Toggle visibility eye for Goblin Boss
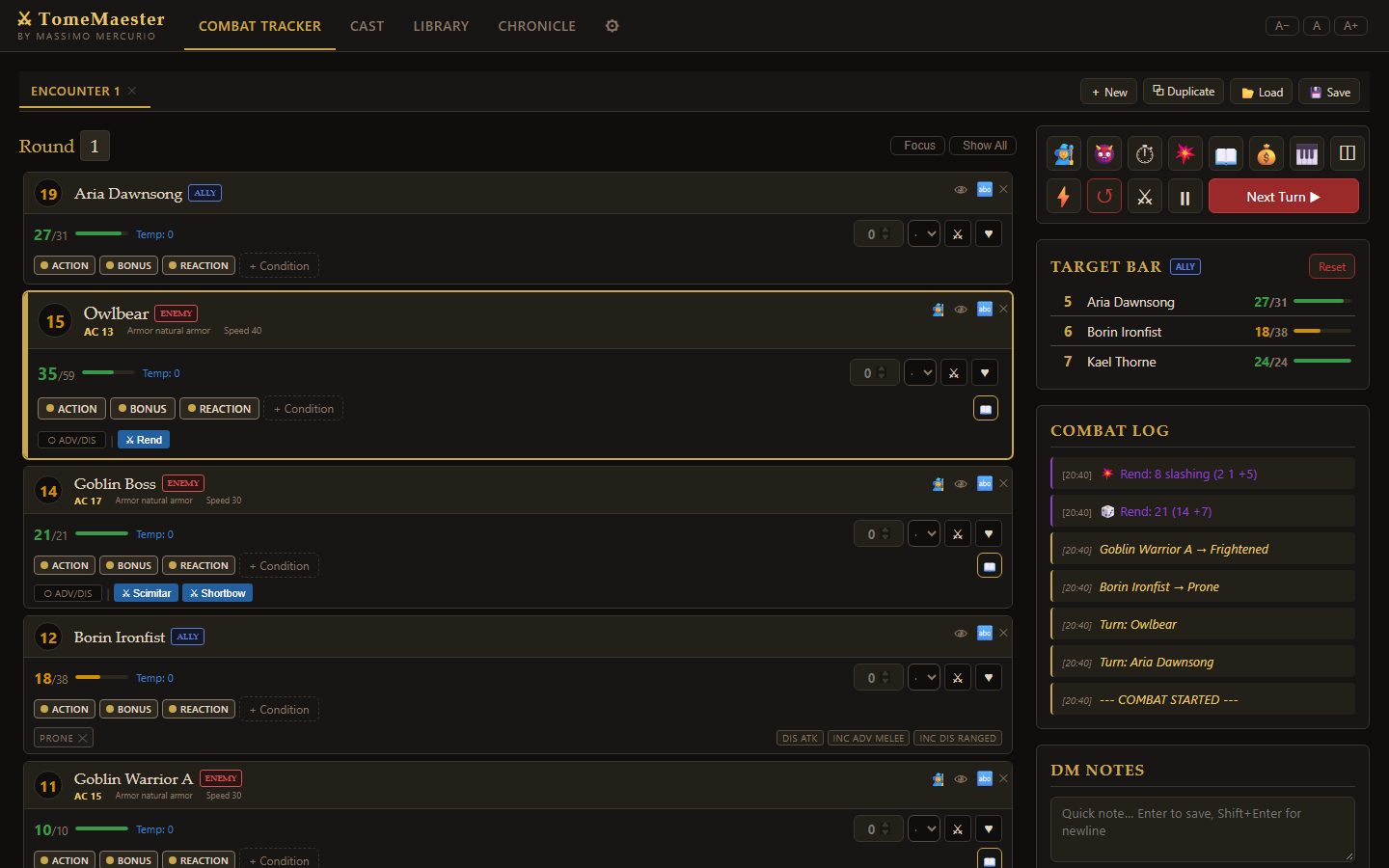 961,484
